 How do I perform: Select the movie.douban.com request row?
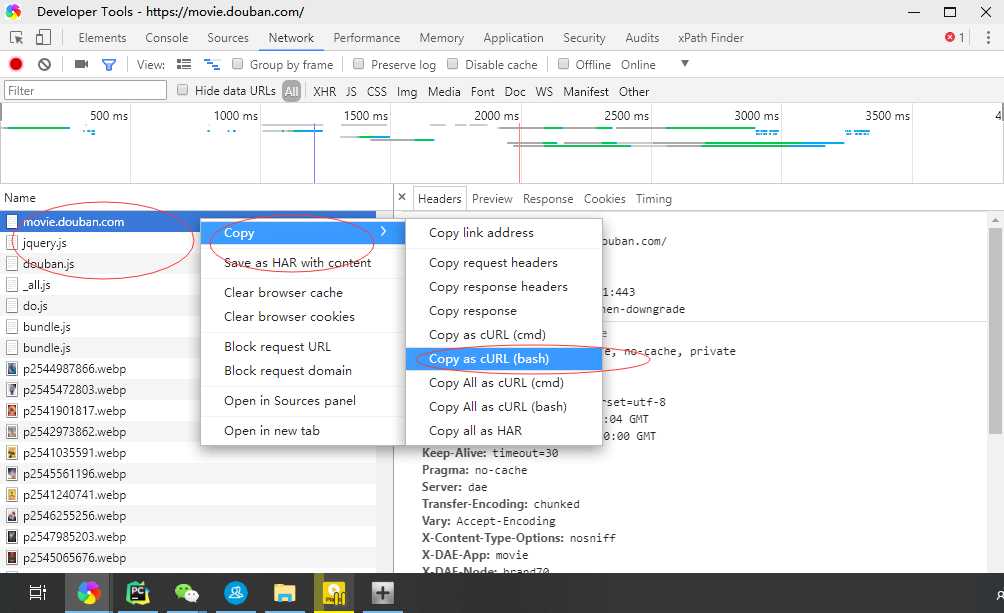[x=188, y=222]
